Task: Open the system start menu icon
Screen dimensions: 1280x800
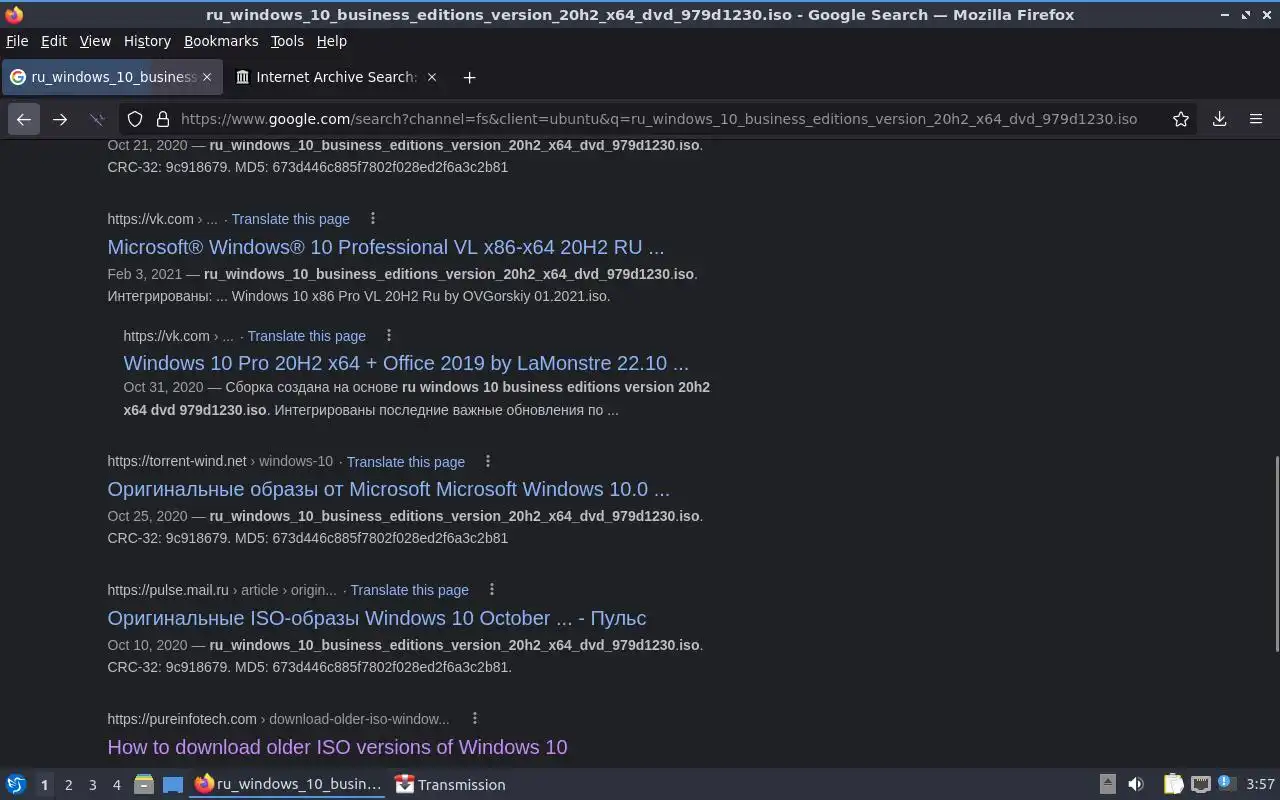Action: (16, 785)
